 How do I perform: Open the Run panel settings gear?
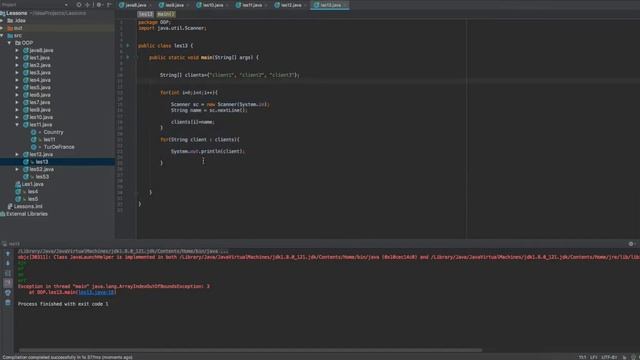[x=631, y=244]
